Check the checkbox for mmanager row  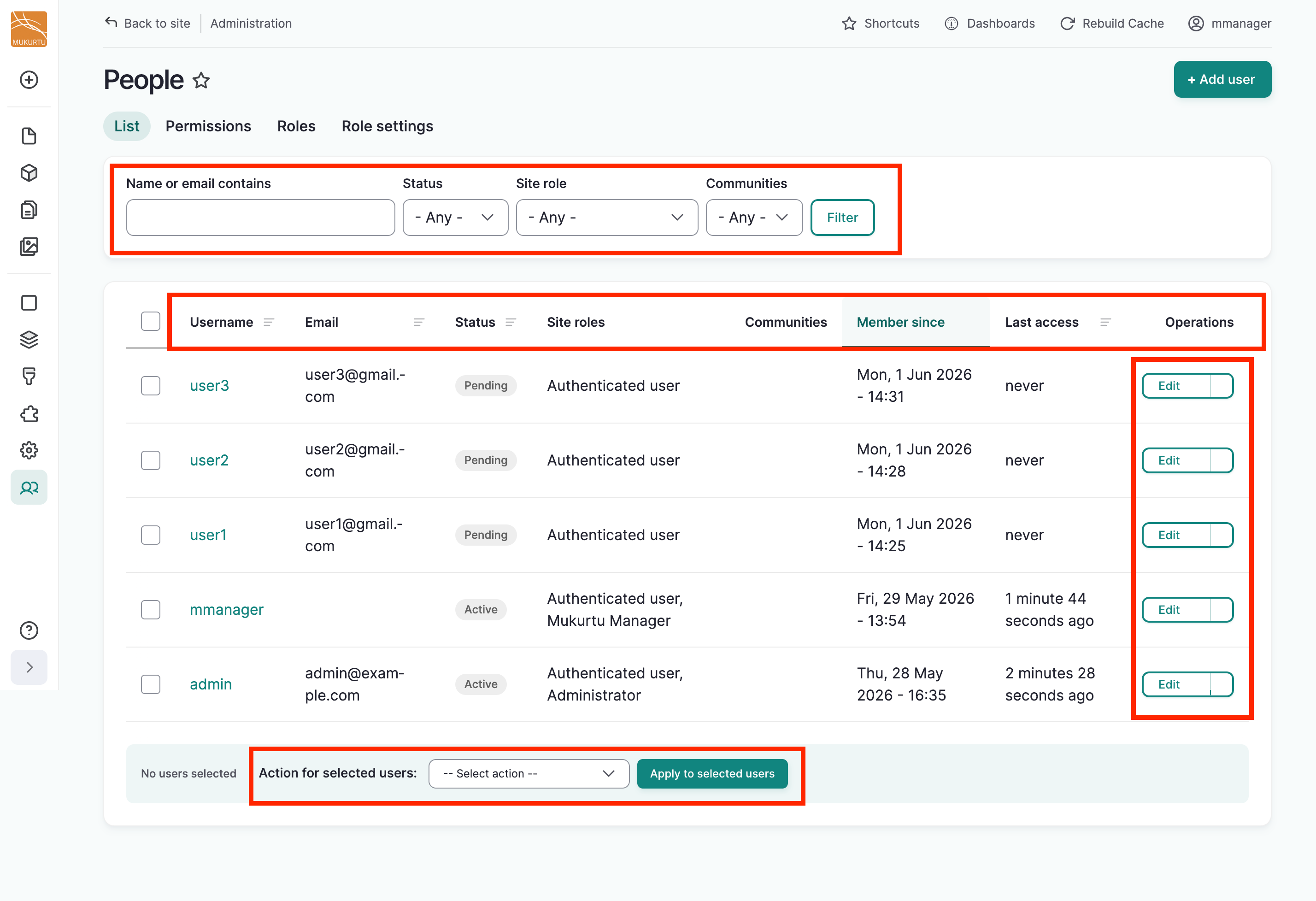151,610
